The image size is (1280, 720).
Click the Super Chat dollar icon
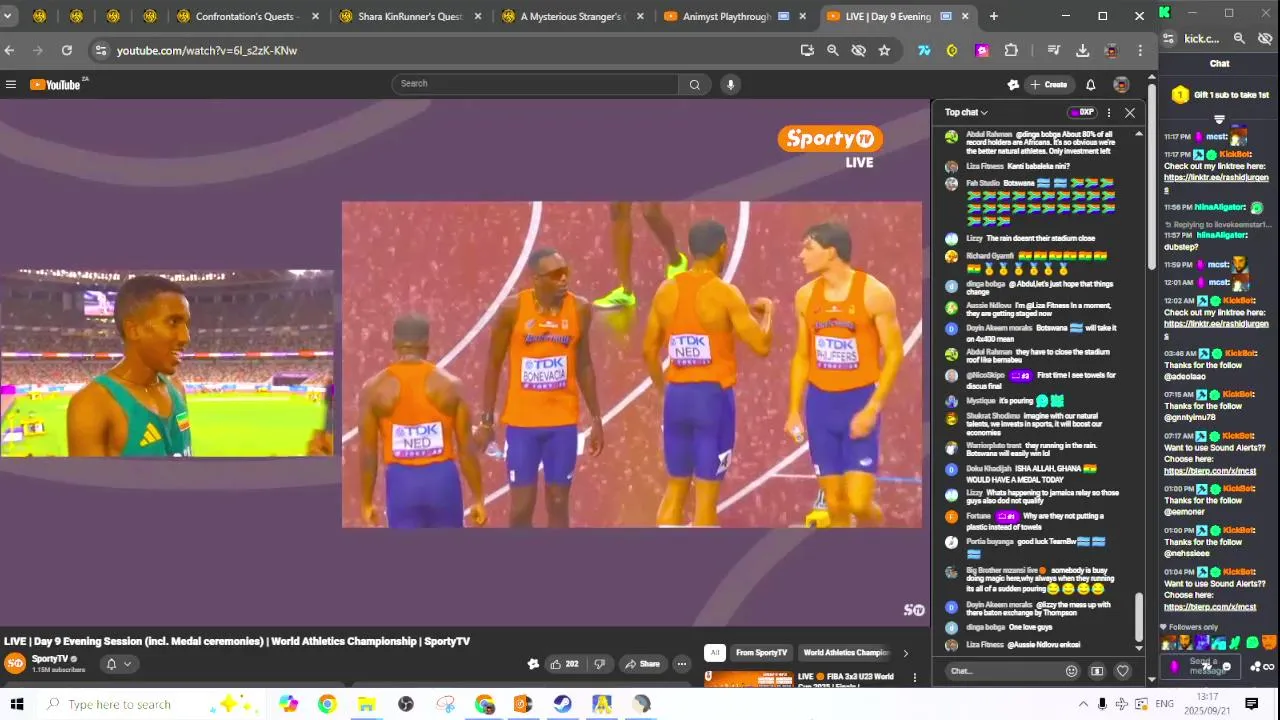[1097, 671]
